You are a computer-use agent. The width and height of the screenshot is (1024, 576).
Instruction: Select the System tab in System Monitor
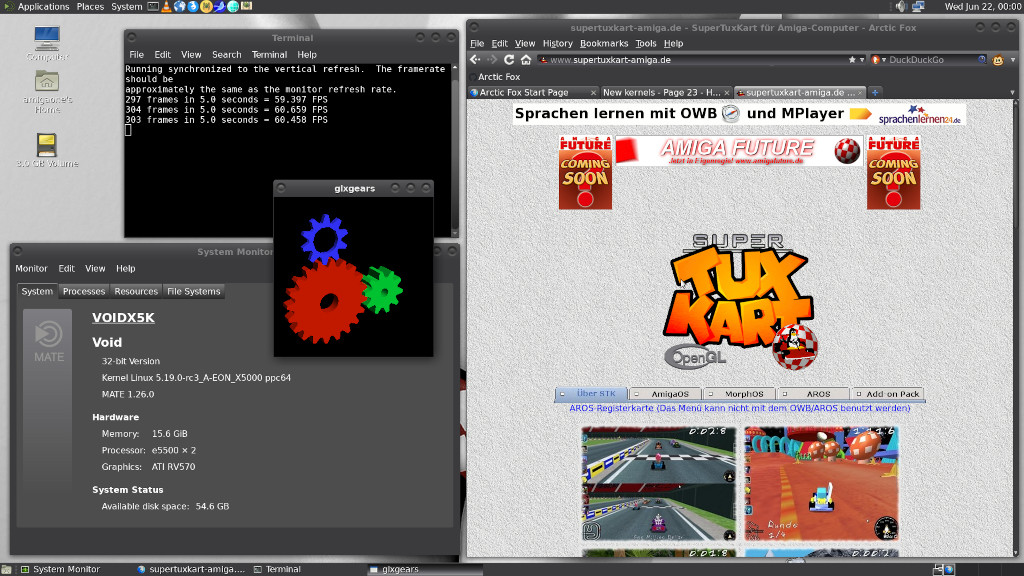click(x=37, y=291)
